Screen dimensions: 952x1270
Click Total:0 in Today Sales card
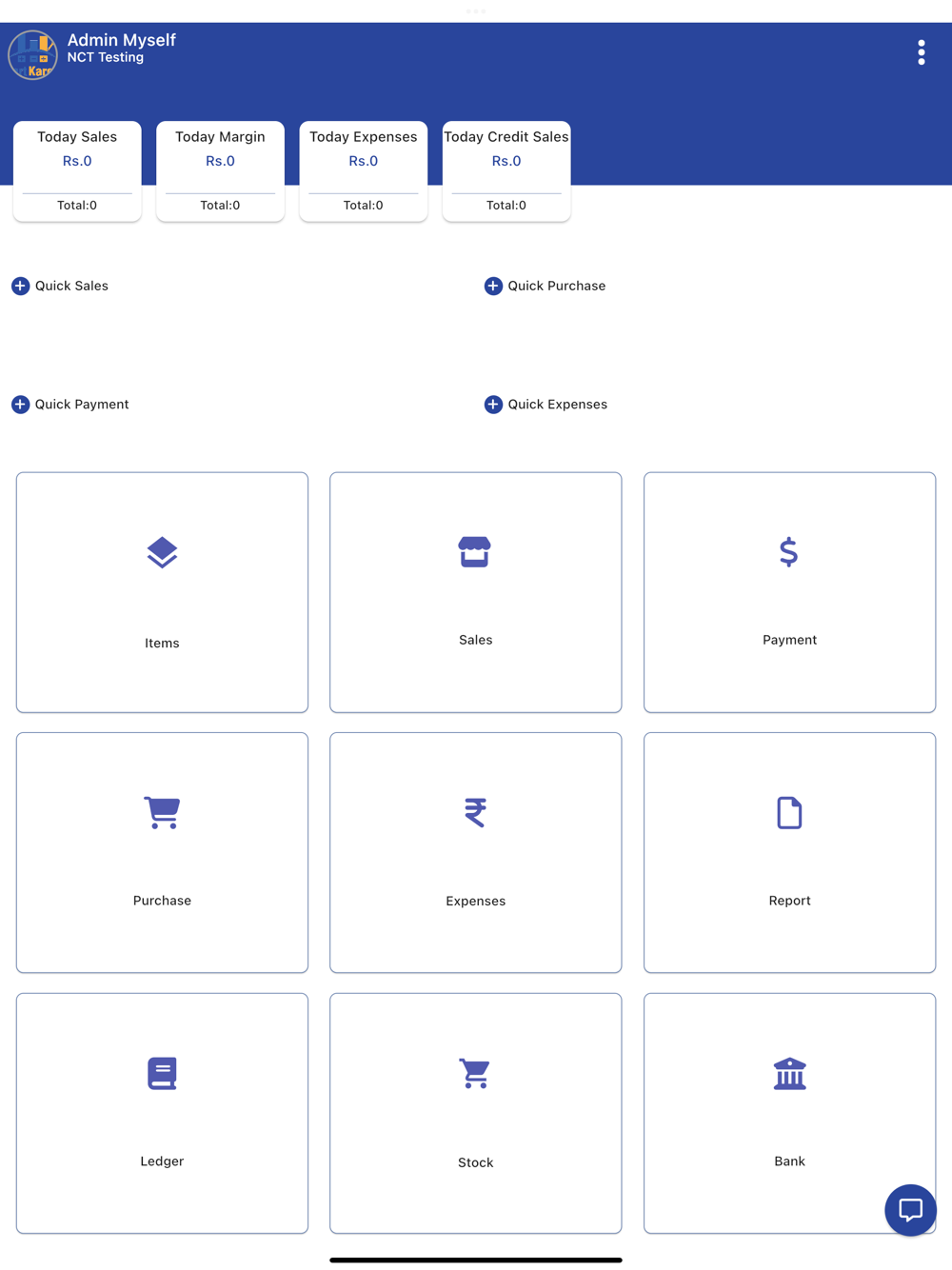77,206
